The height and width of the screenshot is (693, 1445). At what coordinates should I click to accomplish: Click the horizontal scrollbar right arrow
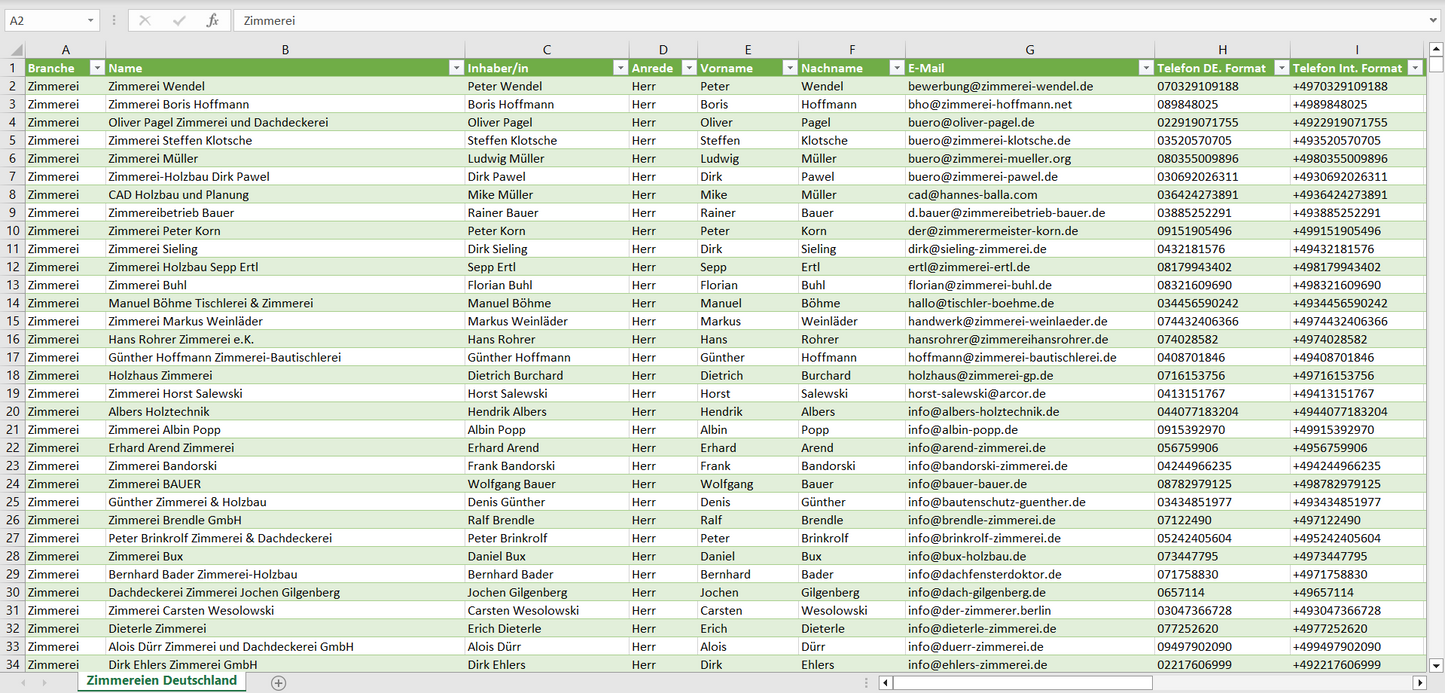[1419, 683]
